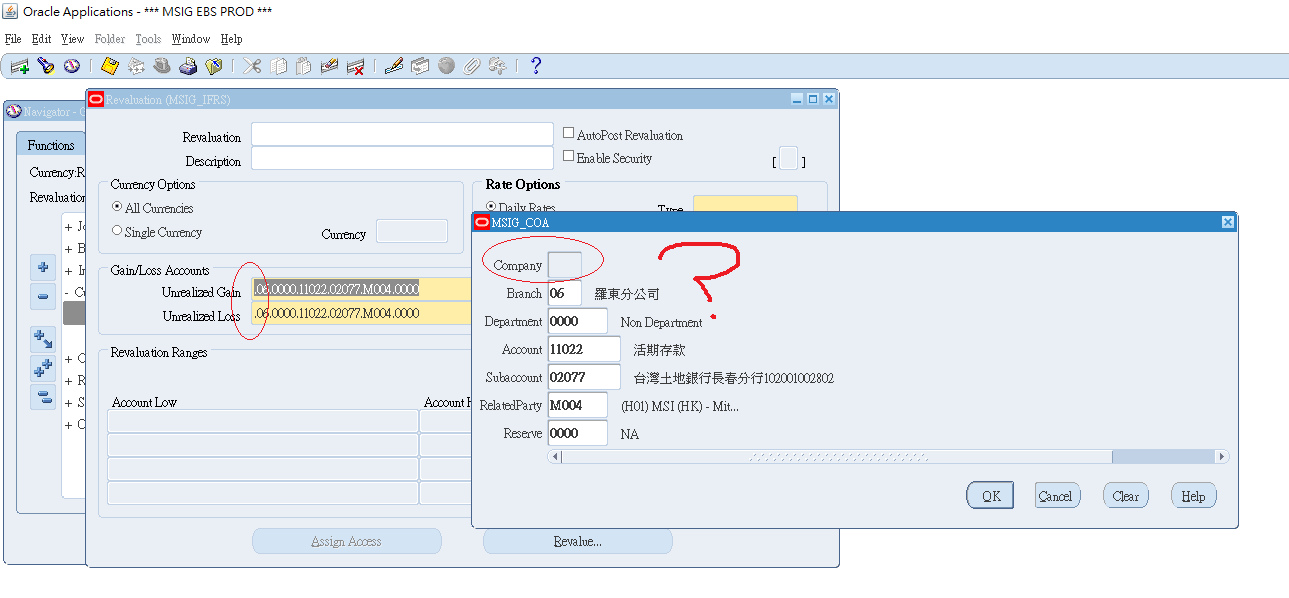The width and height of the screenshot is (1289, 598).
Task: Click the MSIG_COA horizontal scrollbar left arrow
Action: [556, 456]
